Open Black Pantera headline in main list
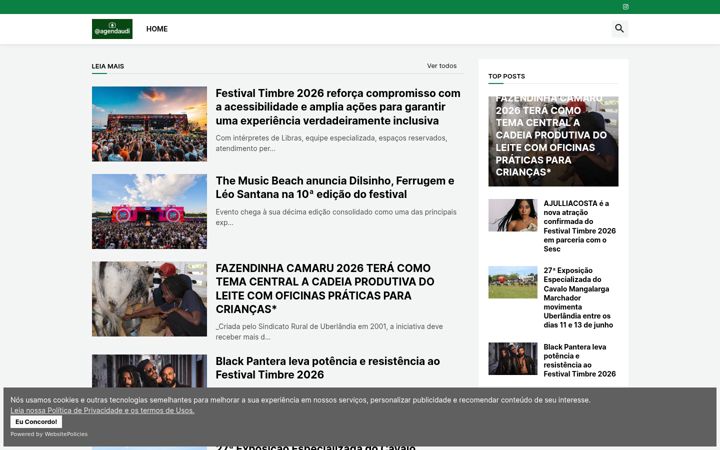The image size is (720, 450). click(x=328, y=368)
